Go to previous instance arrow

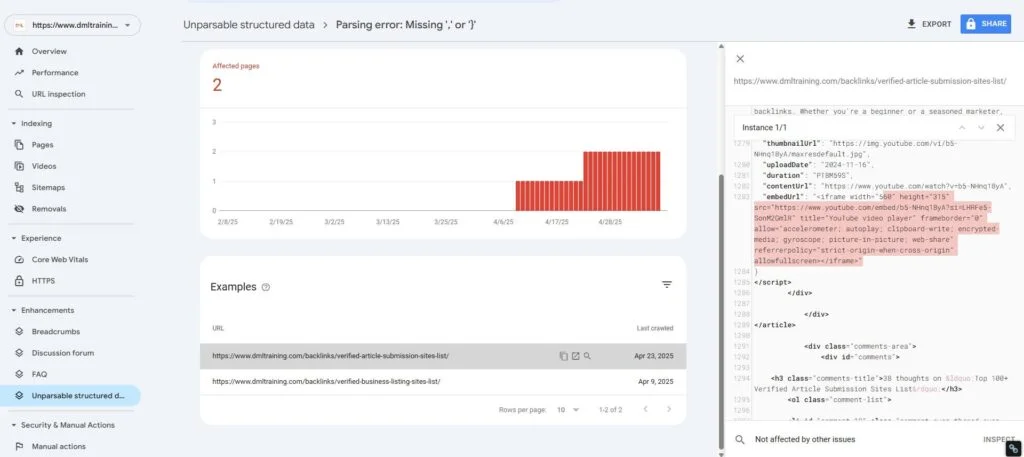(961, 127)
